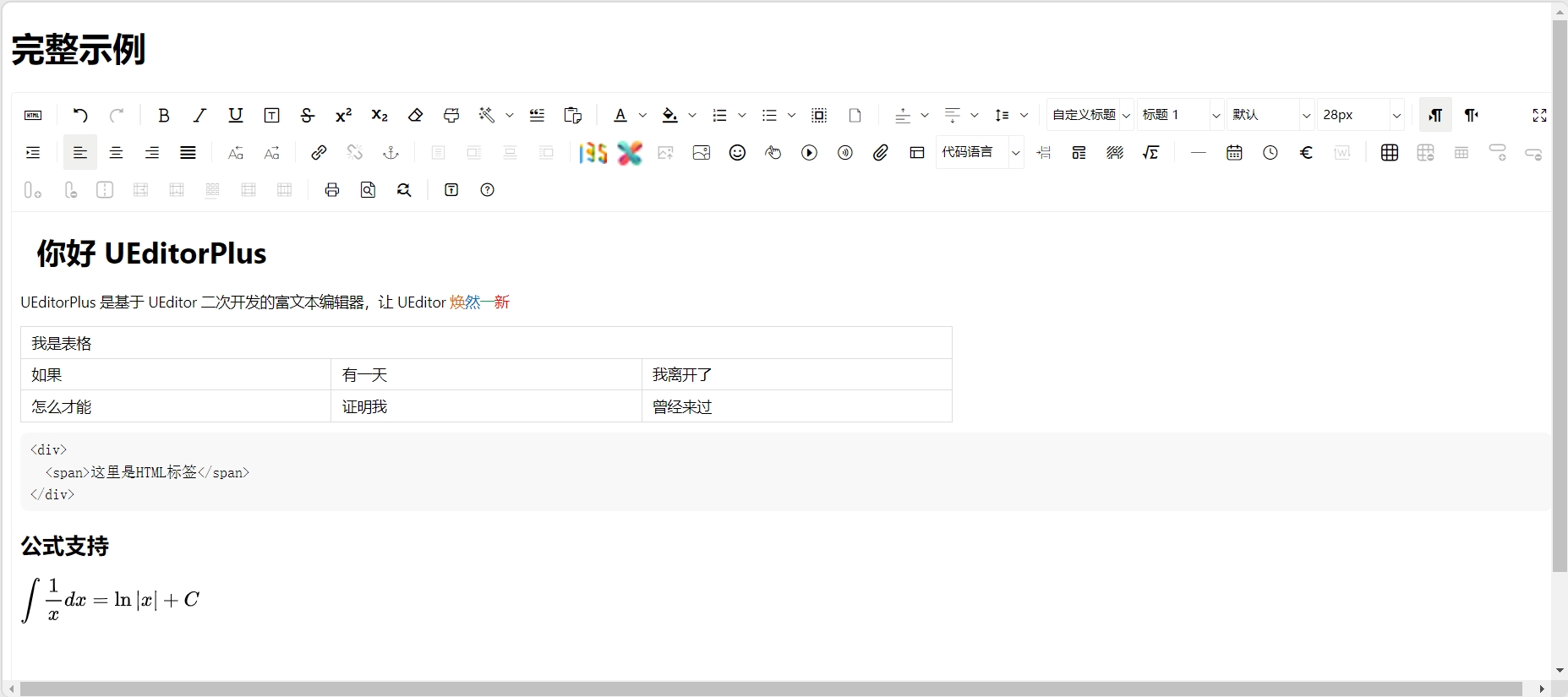Toggle text border box
The height and width of the screenshot is (697, 1568).
click(x=272, y=116)
